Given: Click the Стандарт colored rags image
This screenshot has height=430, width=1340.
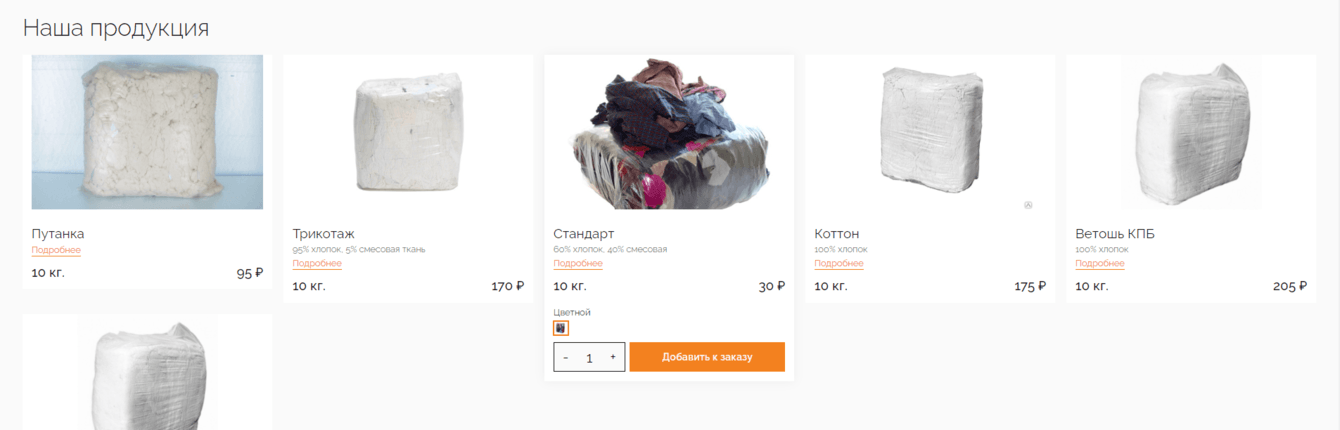Looking at the screenshot, I should pyautogui.click(x=669, y=132).
